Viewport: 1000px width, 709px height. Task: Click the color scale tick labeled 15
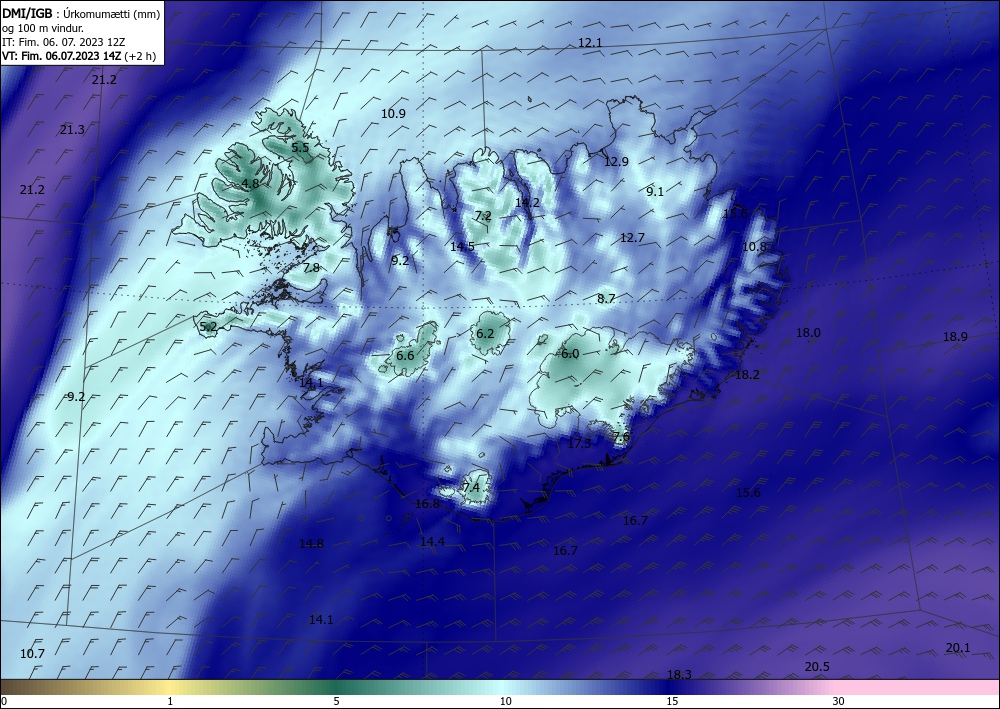(672, 701)
